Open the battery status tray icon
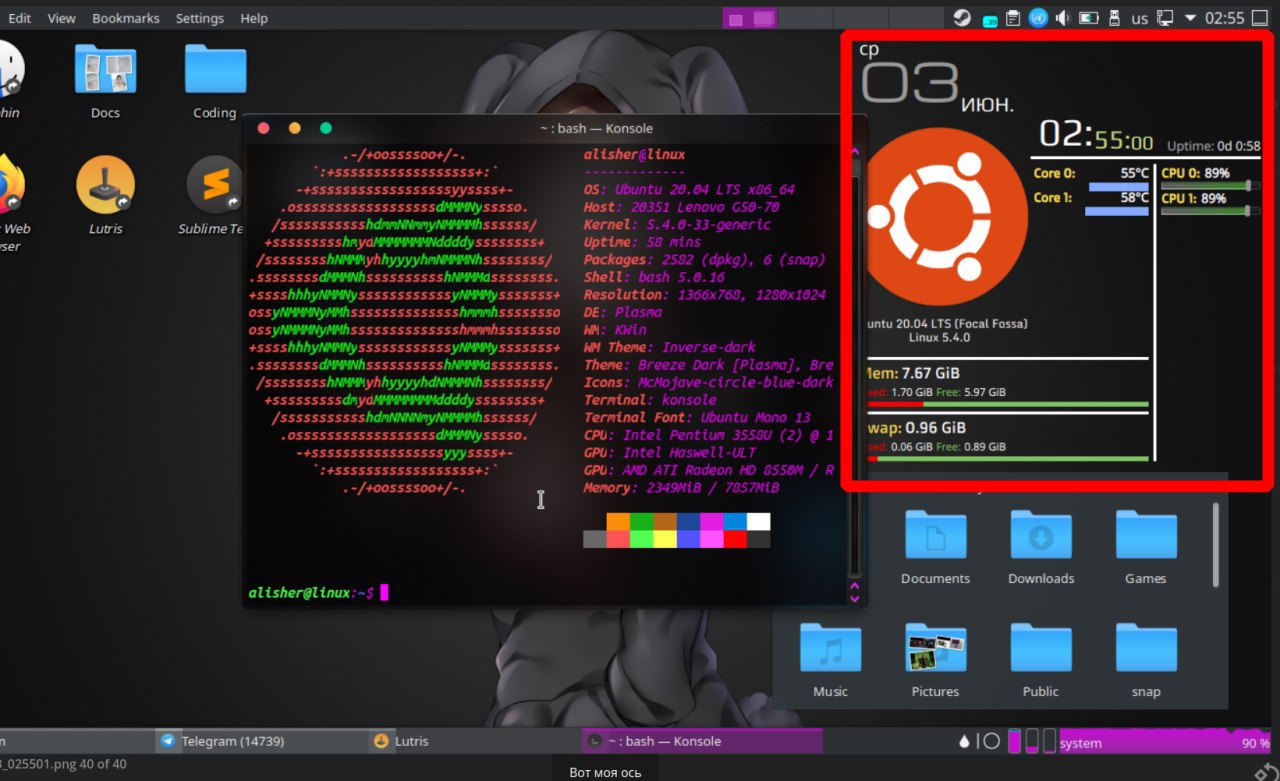This screenshot has width=1280, height=781. [1088, 18]
